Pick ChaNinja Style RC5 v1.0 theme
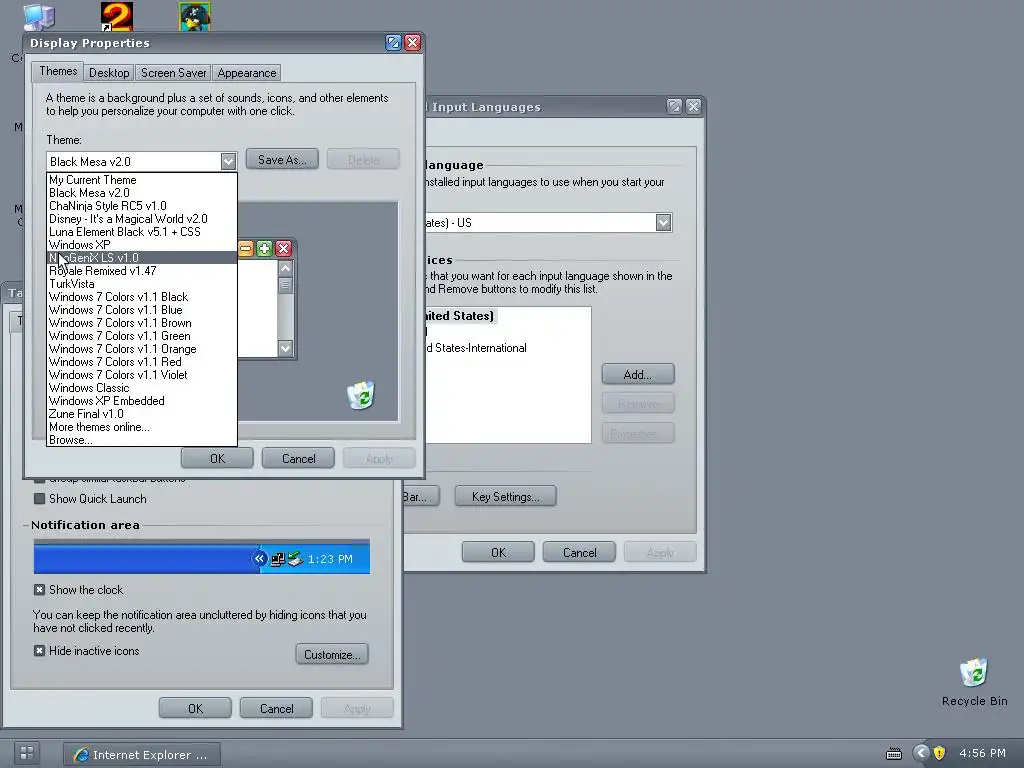 (x=142, y=206)
